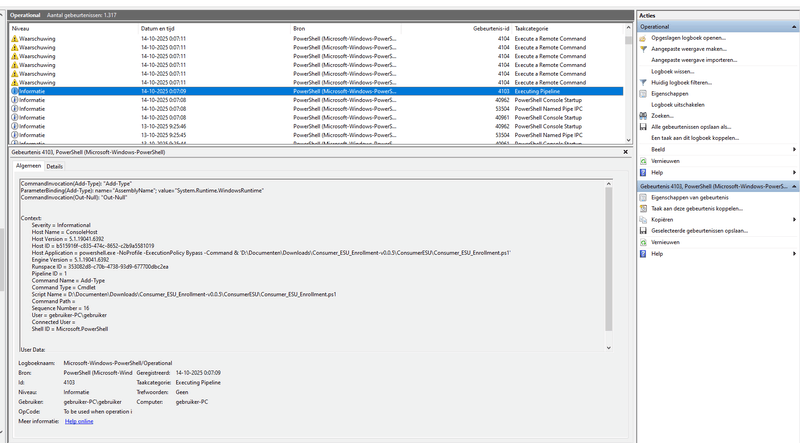Image resolution: width=800 pixels, height=443 pixels.
Task: Select the PowerShell Console Startup 40962 row at 0:07:08
Action: point(316,101)
